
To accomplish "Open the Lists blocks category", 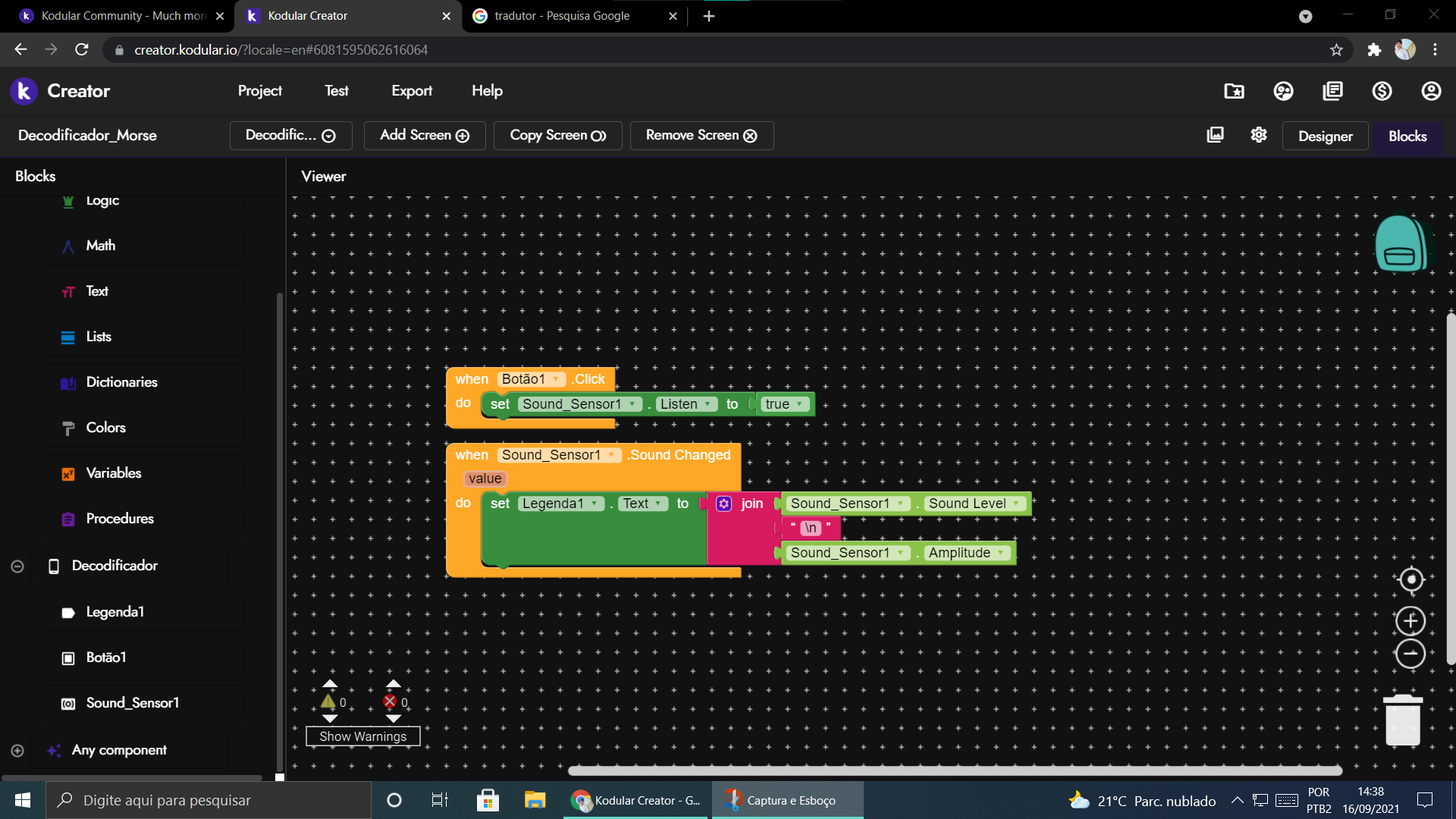I will (x=144, y=337).
